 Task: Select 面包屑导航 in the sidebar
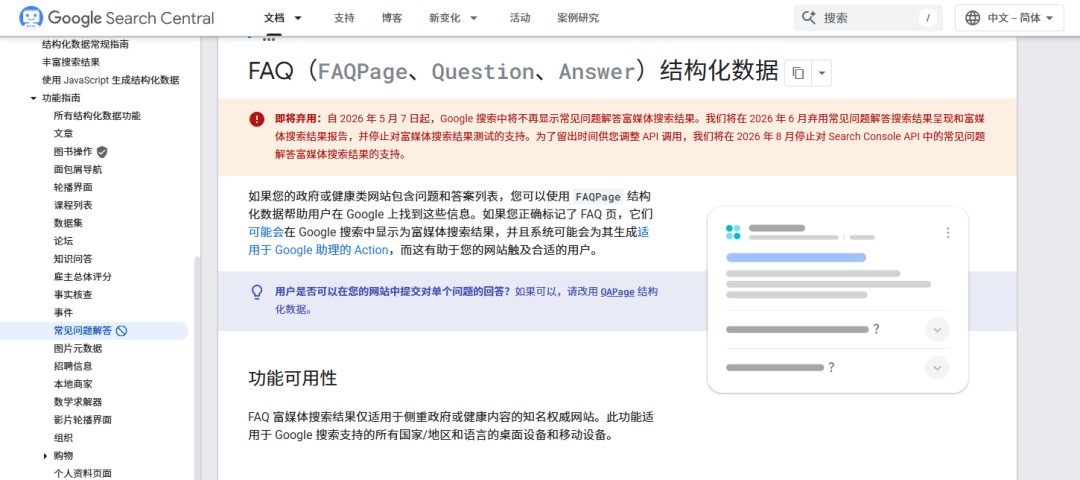coord(78,170)
